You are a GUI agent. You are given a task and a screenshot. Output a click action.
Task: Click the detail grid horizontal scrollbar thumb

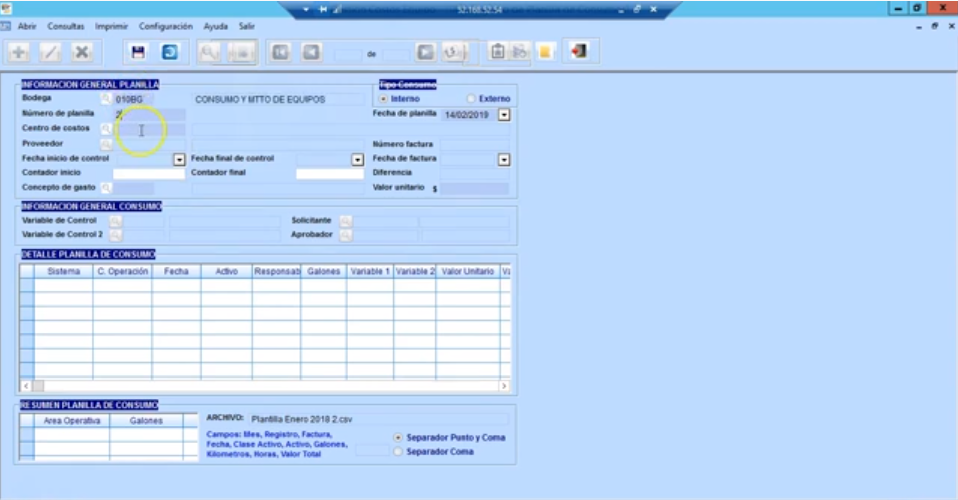[38, 386]
